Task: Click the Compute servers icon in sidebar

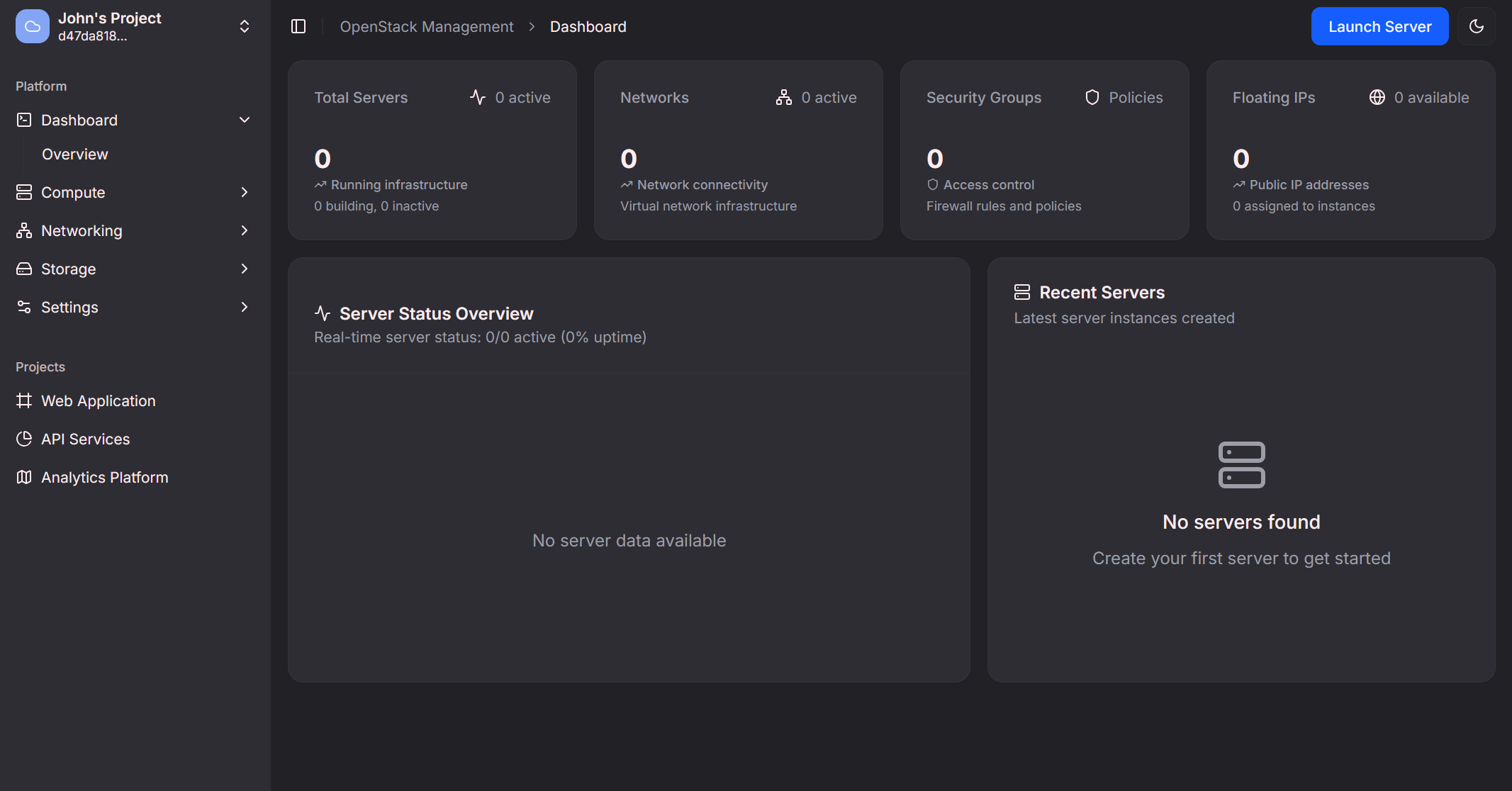Action: pyautogui.click(x=24, y=192)
